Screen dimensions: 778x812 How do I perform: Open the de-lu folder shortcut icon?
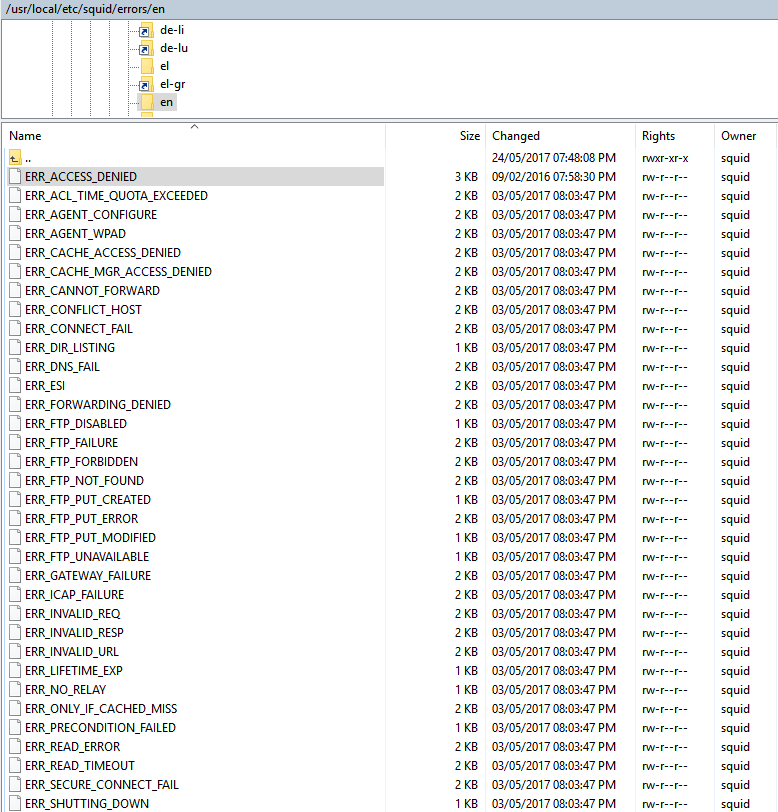(x=146, y=49)
